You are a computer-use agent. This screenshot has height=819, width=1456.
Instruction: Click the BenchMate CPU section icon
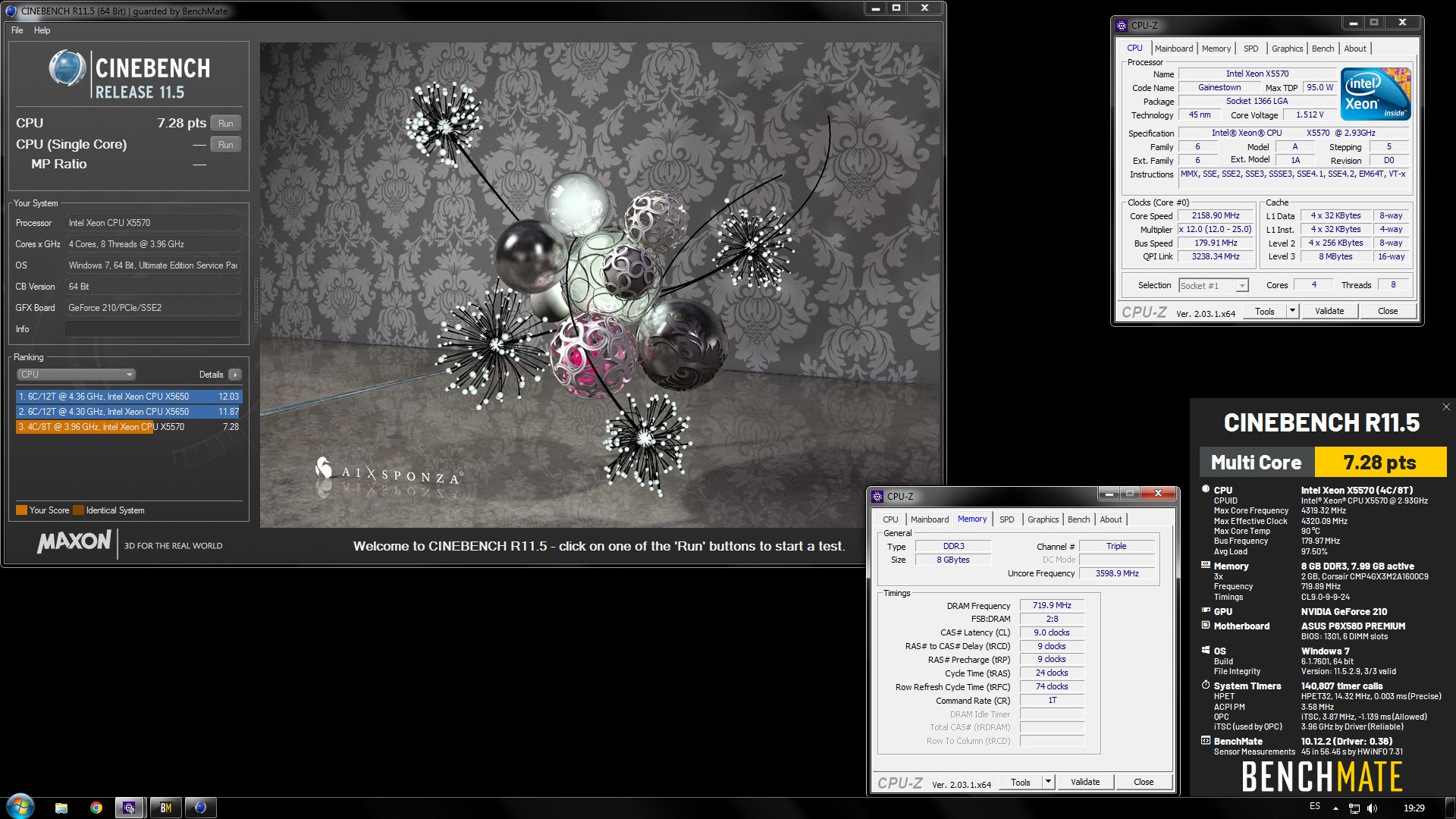tap(1206, 489)
